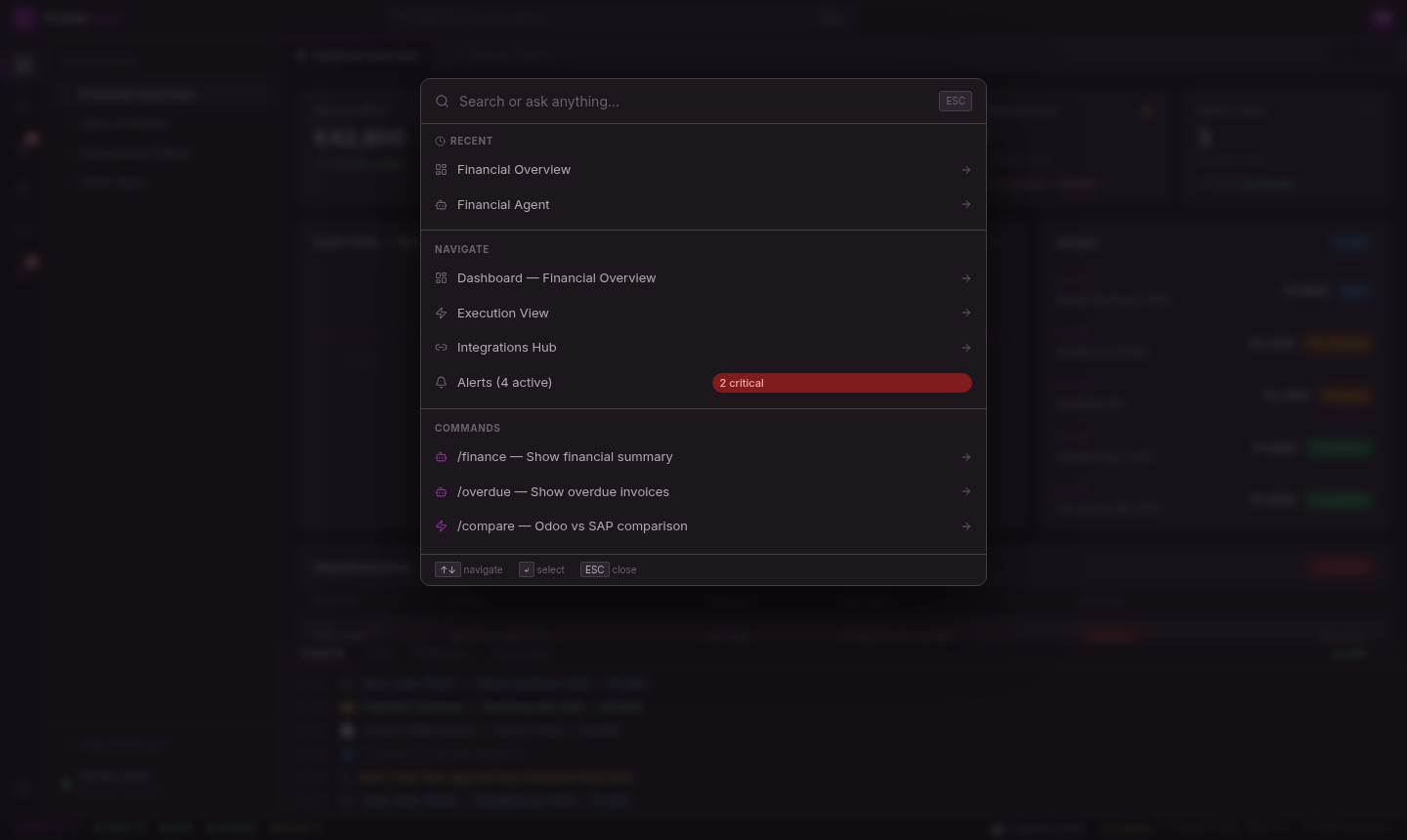Open the Integrations Hub row arrow
This screenshot has height=840, width=1407.
(x=965, y=347)
